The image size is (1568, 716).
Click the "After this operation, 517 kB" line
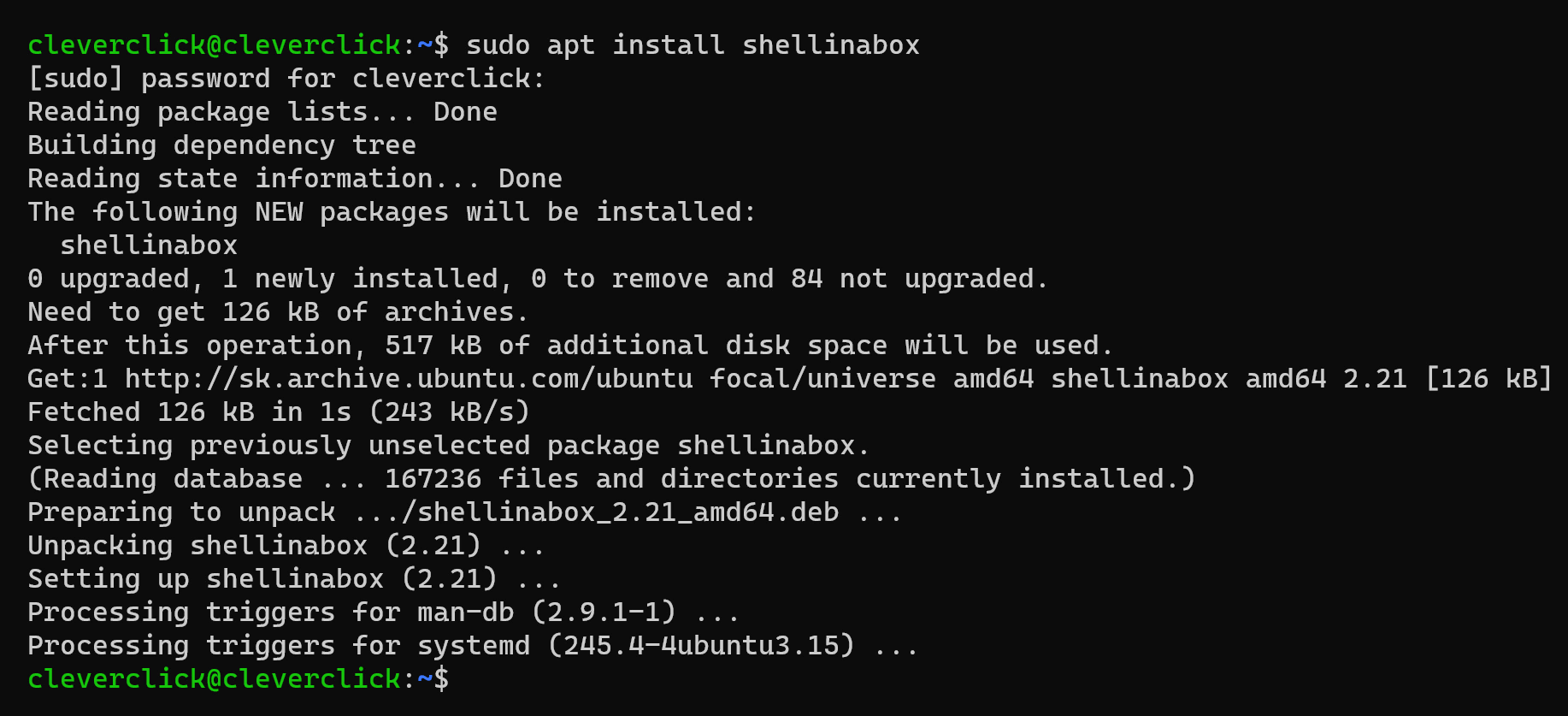coord(569,346)
